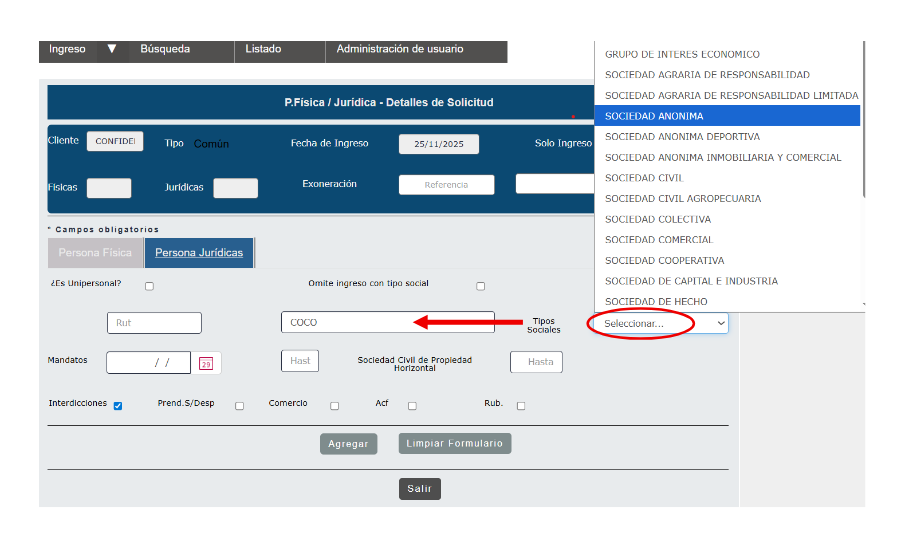Uncheck the Interdicciones checkbox
Screen dimensions: 903x552
118,406
